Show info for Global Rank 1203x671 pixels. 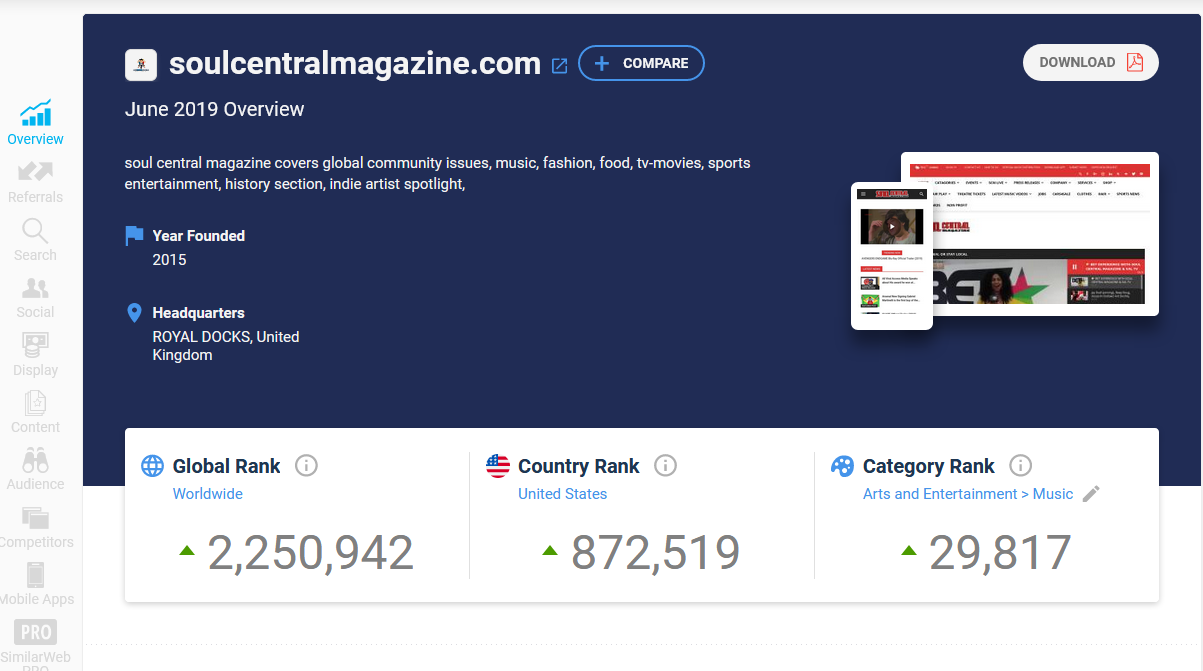306,466
